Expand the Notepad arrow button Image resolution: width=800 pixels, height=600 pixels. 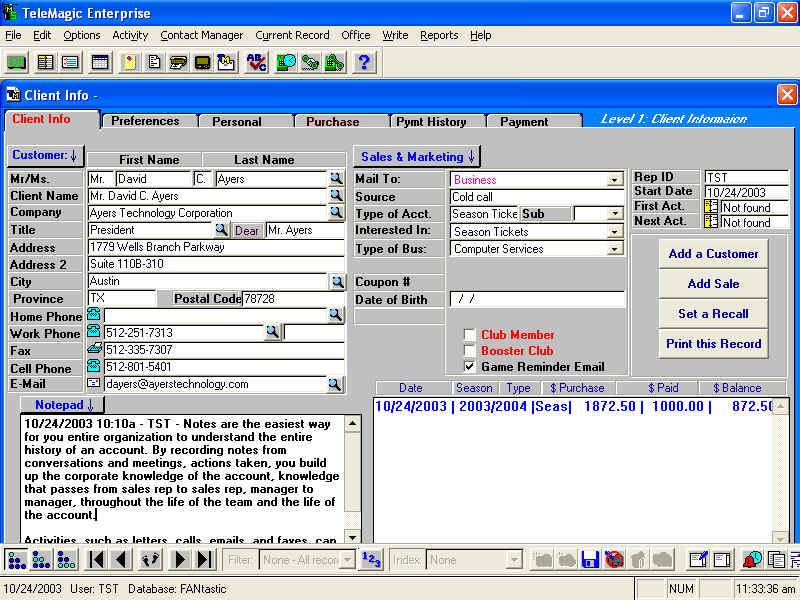click(62, 405)
